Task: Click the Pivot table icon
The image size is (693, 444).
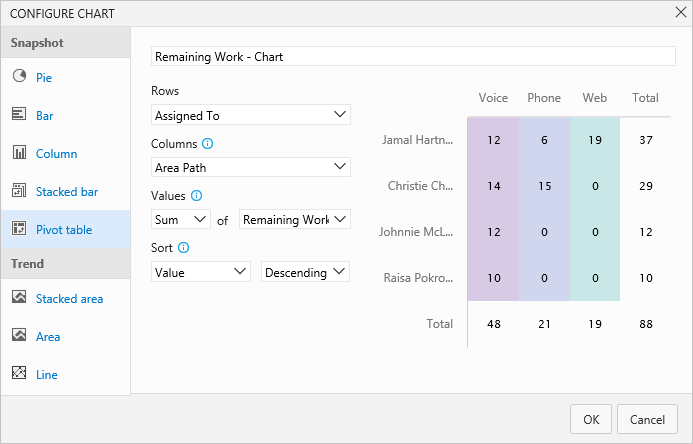Action: coord(19,229)
